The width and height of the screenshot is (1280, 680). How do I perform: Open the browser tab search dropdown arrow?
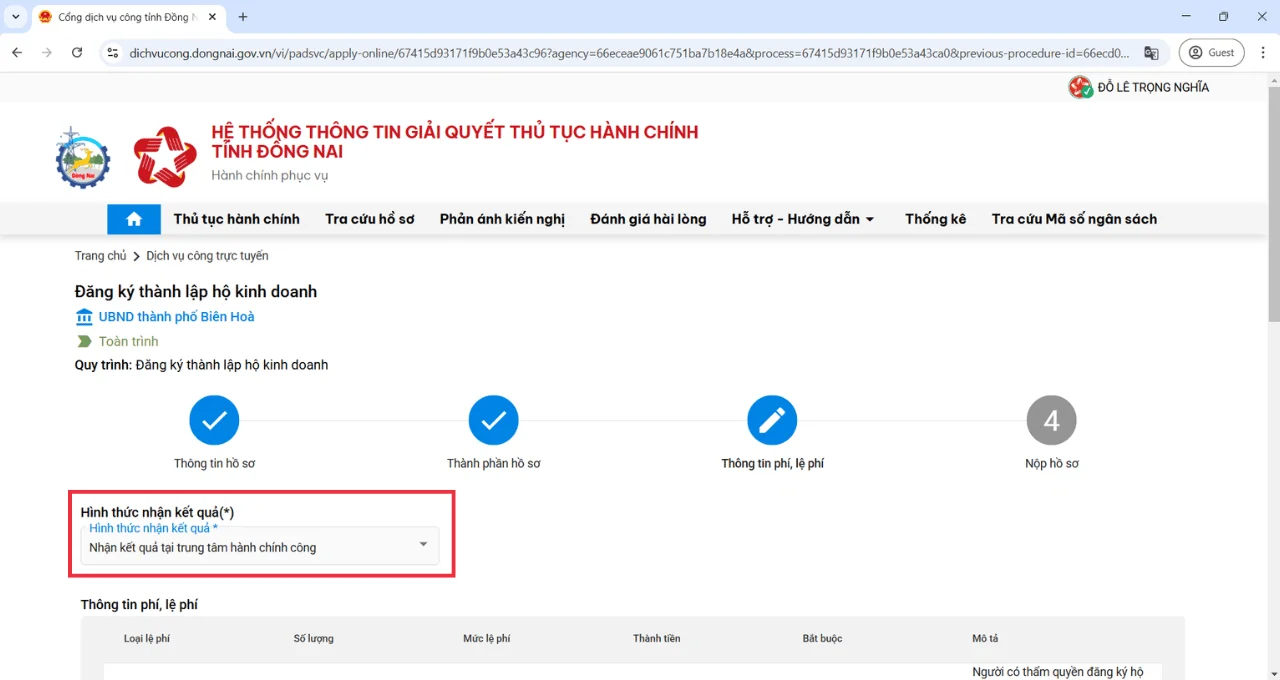[x=16, y=17]
